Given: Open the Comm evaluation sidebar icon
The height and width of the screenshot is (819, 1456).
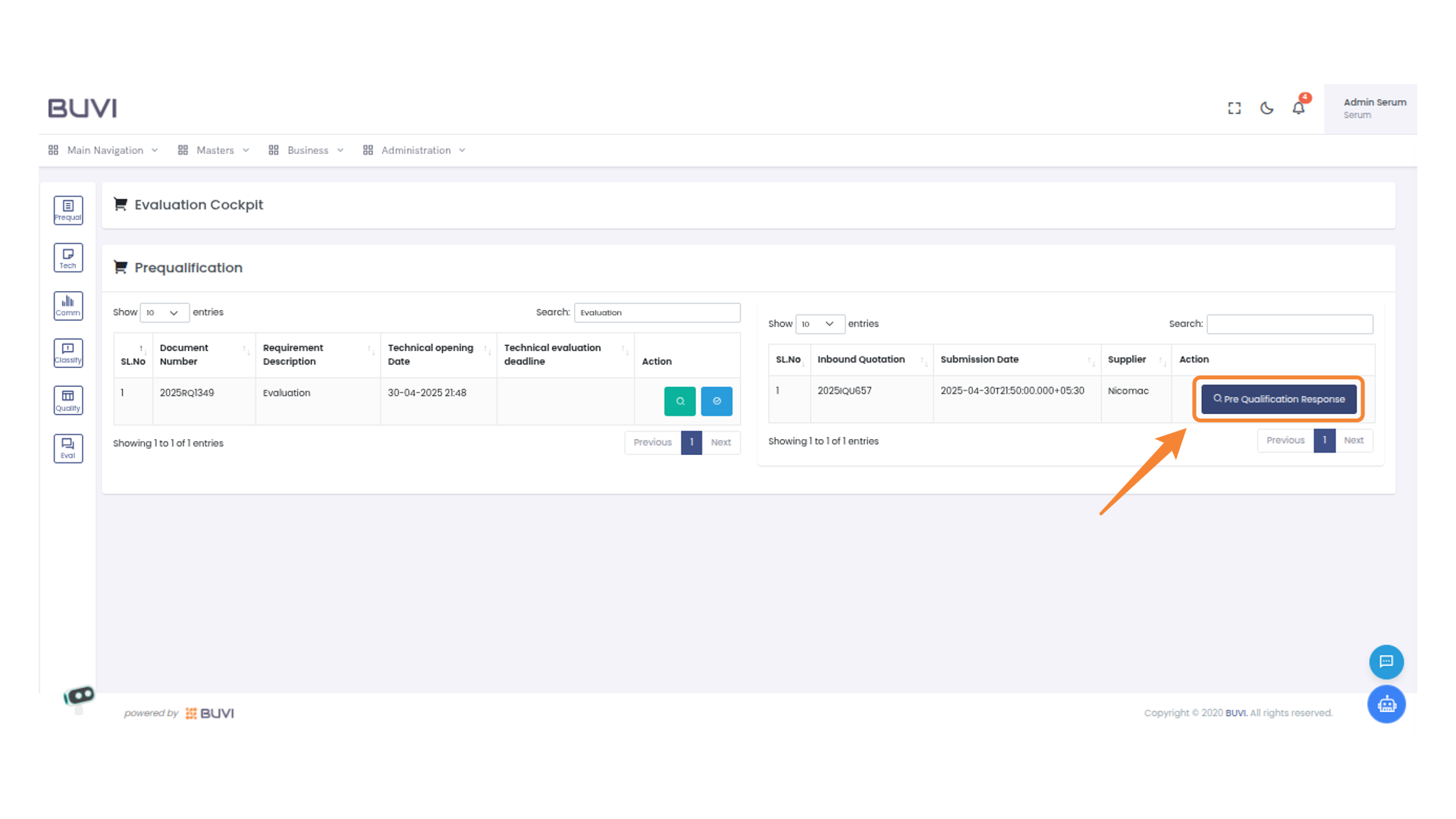Looking at the screenshot, I should (x=67, y=306).
